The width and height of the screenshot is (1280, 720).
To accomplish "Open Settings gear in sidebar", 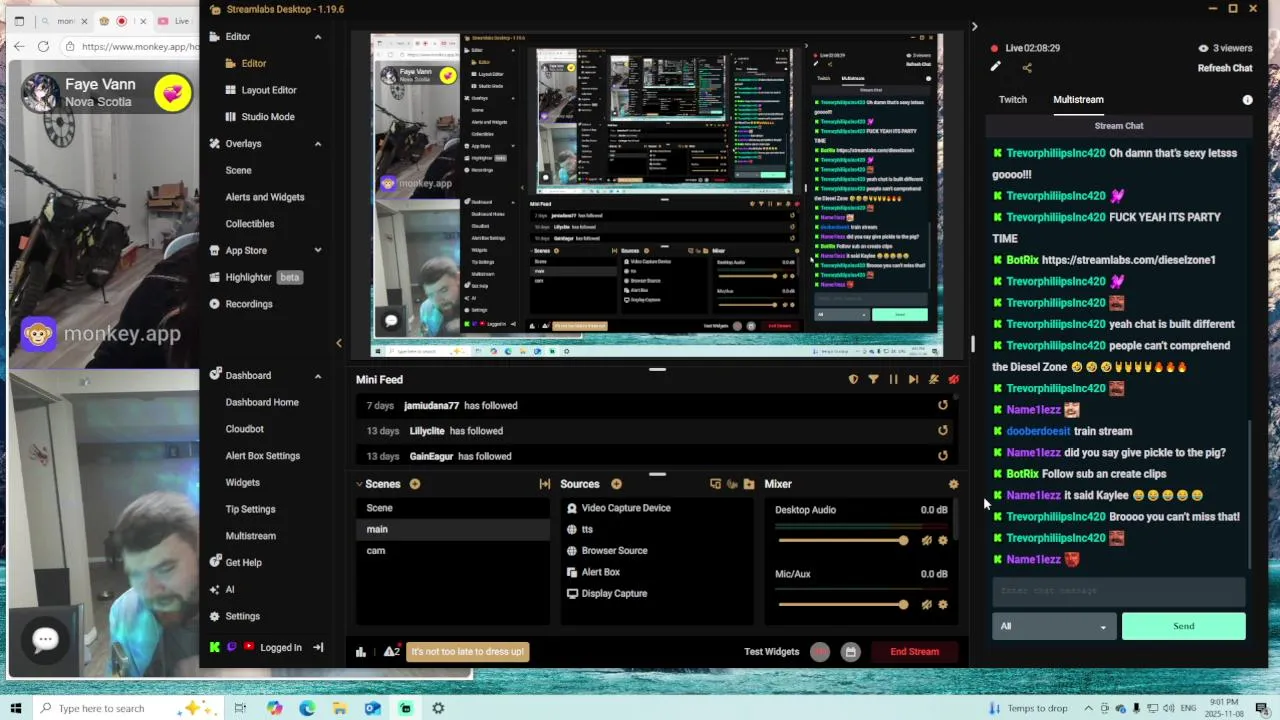I will 214,616.
